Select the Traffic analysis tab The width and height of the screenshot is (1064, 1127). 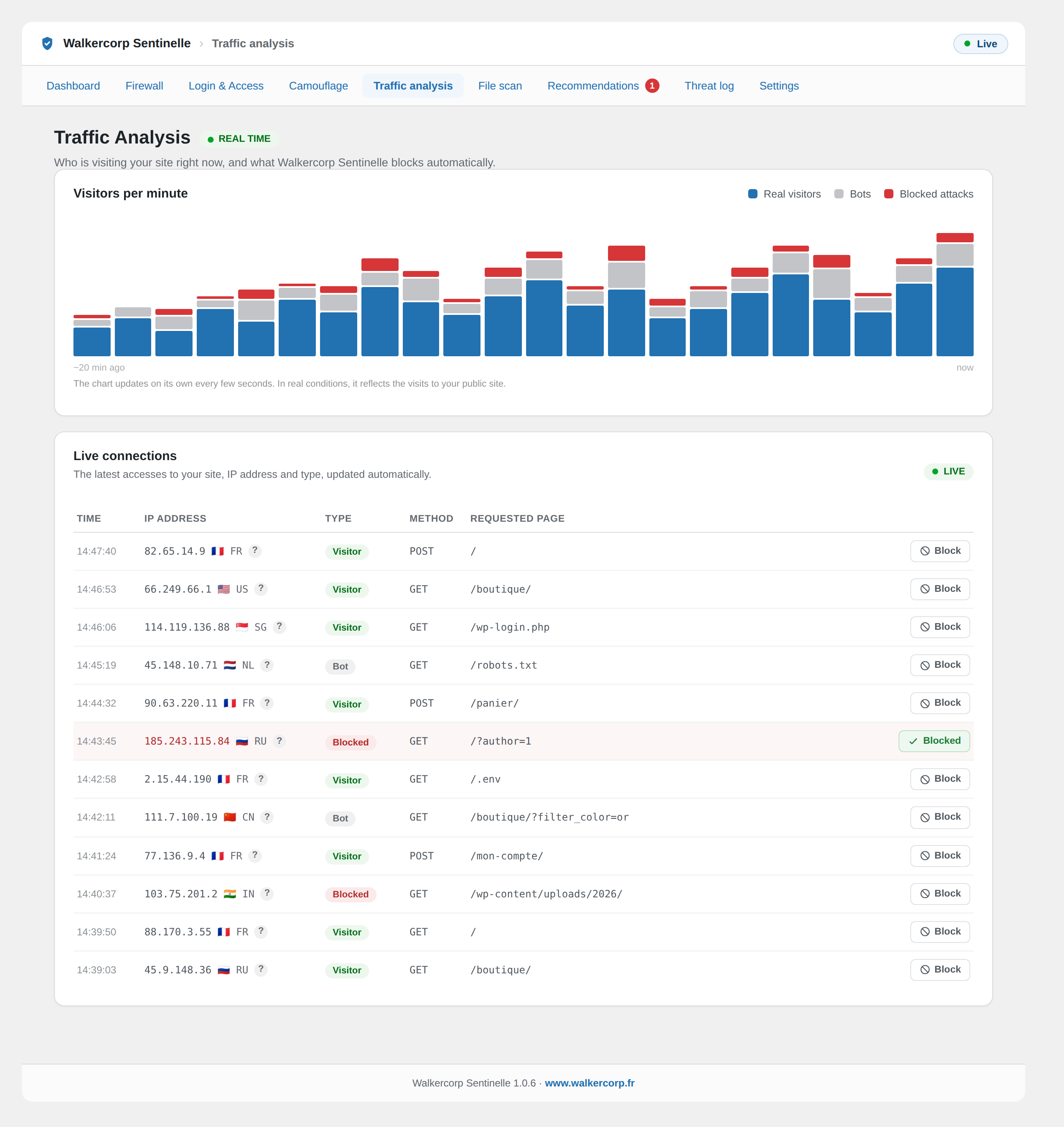[x=413, y=86]
